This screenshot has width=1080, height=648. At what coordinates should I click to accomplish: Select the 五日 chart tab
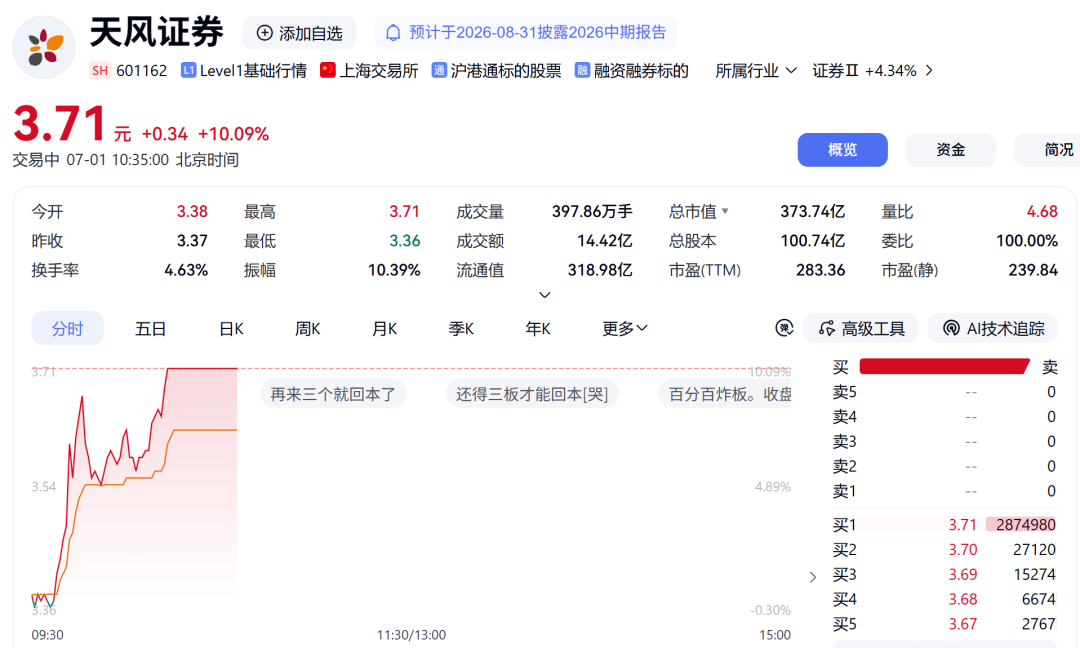coord(150,328)
